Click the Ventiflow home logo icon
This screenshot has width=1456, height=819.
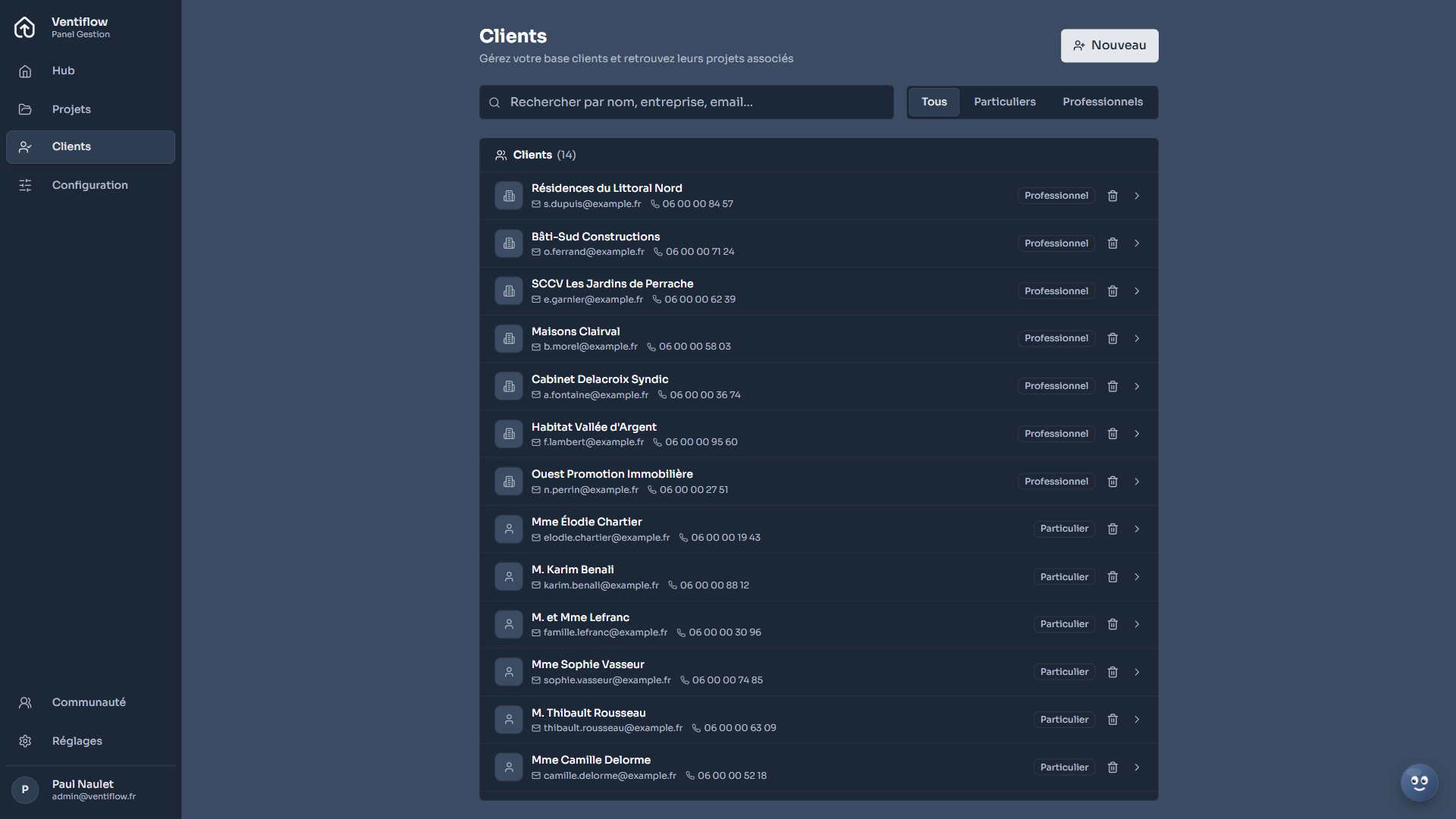coord(24,27)
